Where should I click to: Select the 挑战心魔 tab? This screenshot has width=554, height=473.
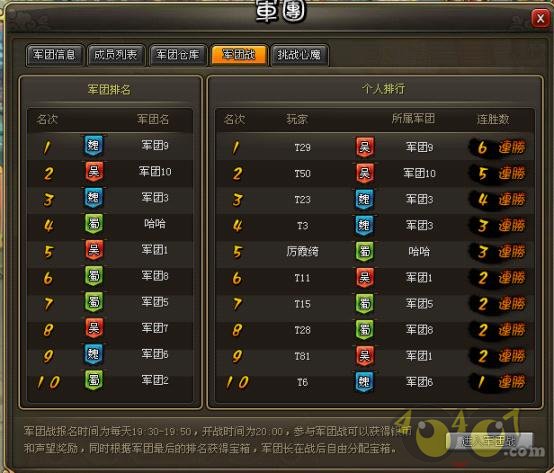(x=299, y=55)
